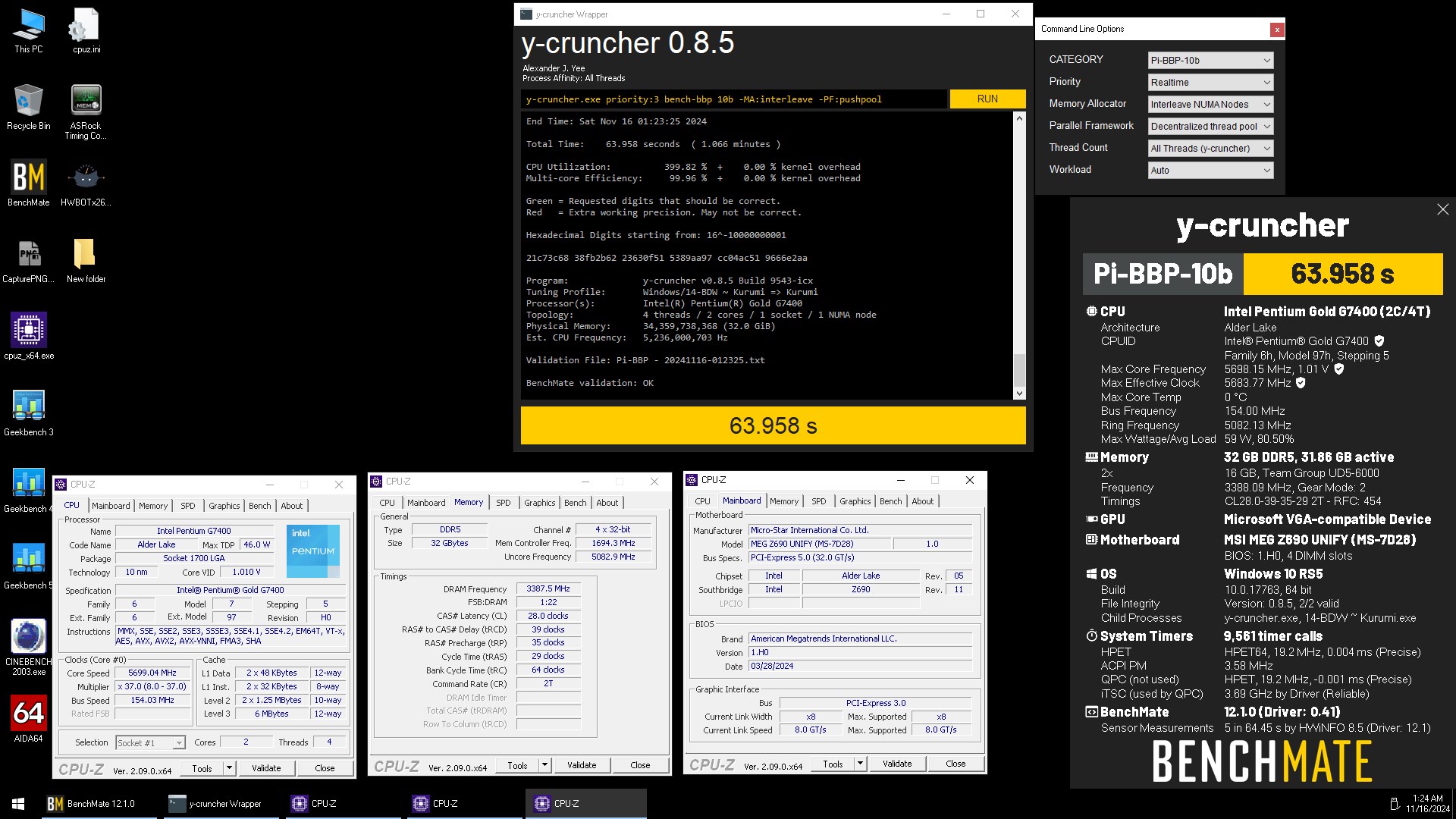
Task: Click the DRAM Frequency value 3387.5 MHz
Action: pos(548,588)
